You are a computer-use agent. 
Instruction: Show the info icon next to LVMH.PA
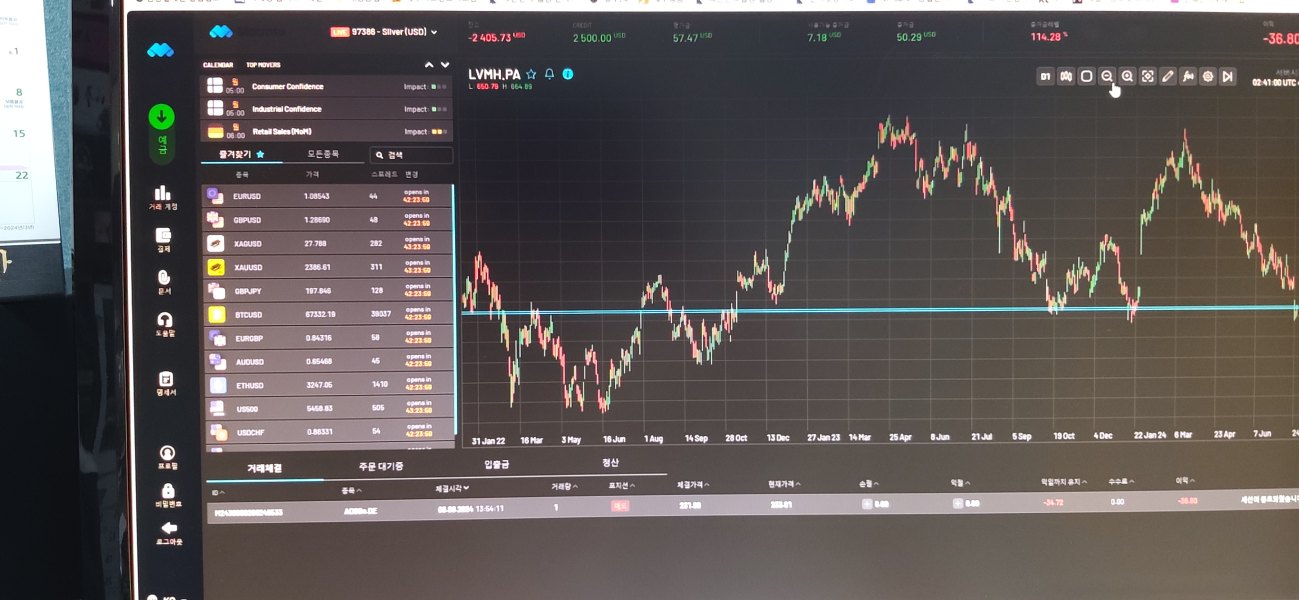coord(568,74)
